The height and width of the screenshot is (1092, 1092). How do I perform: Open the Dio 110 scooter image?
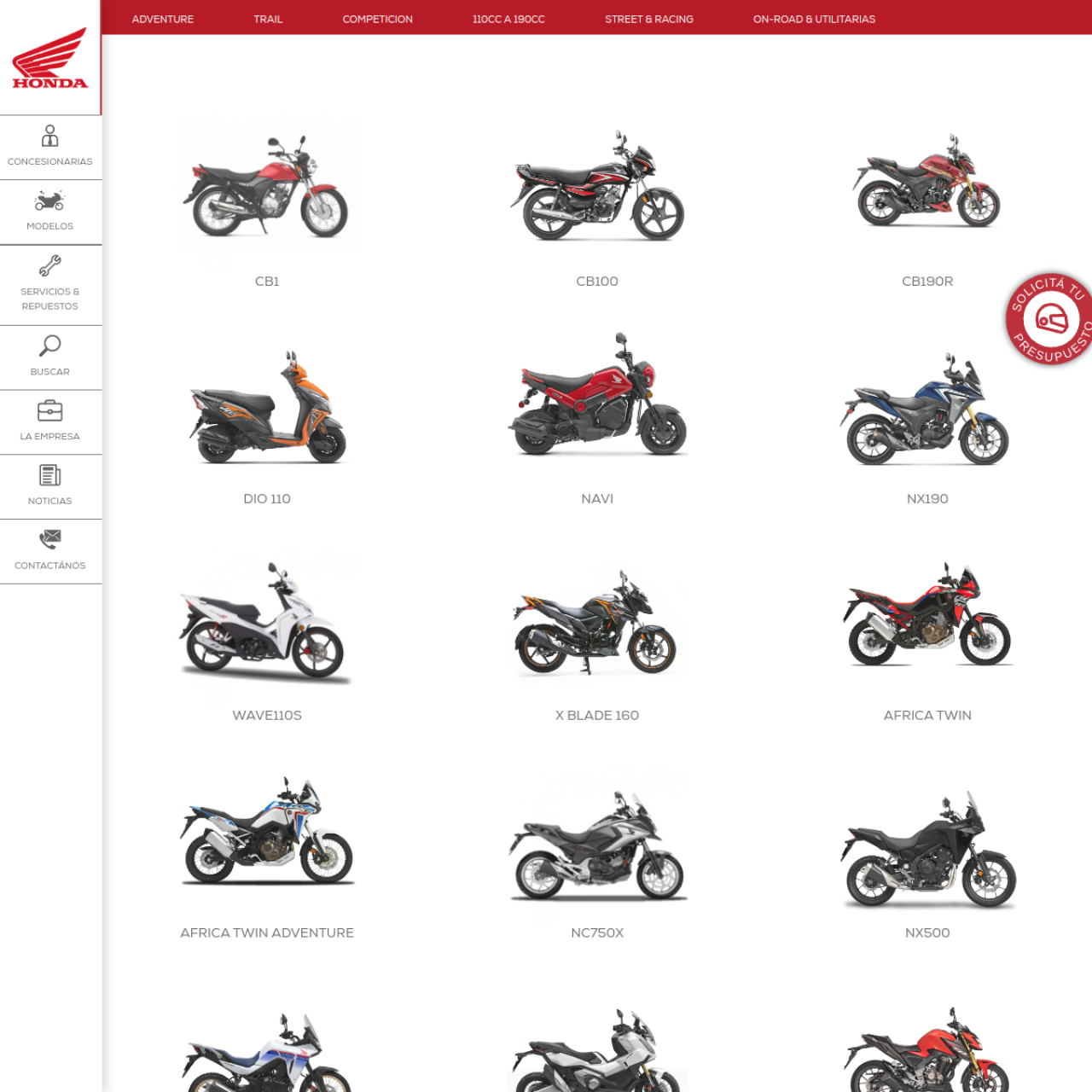click(x=267, y=408)
